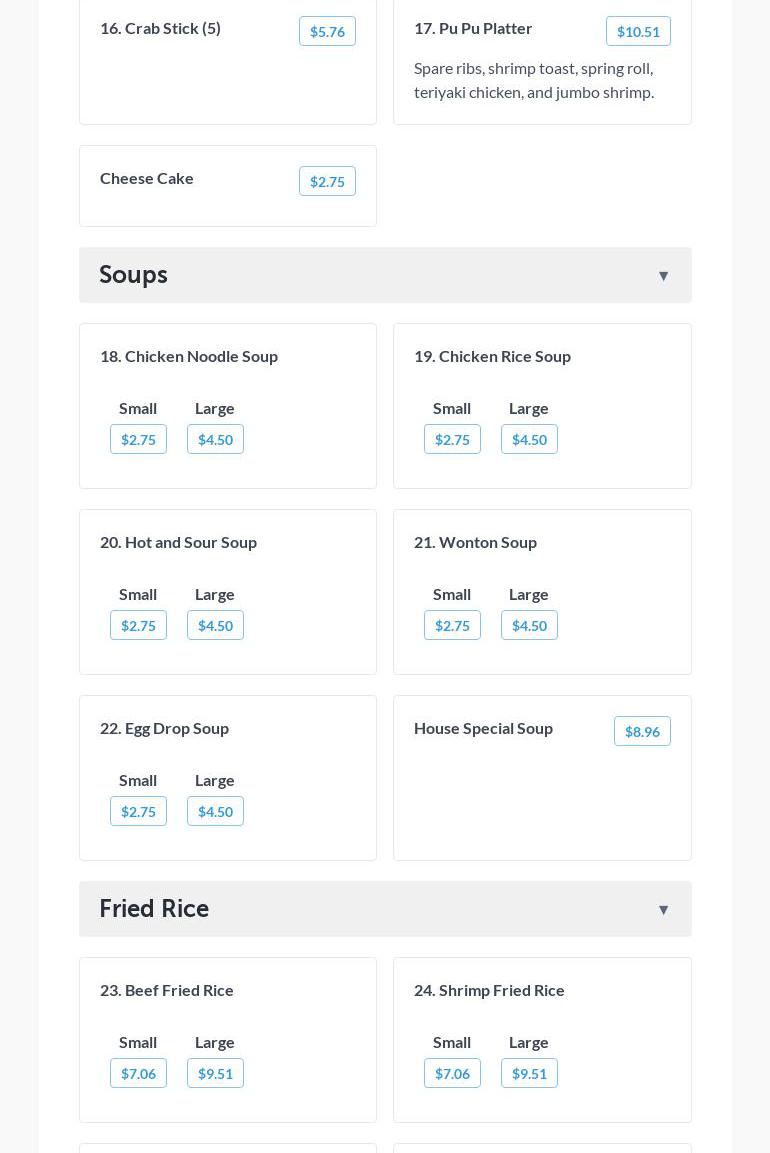Select Cheese Cake $2.75 price button
This screenshot has width=770, height=1153.
coord(327,182)
